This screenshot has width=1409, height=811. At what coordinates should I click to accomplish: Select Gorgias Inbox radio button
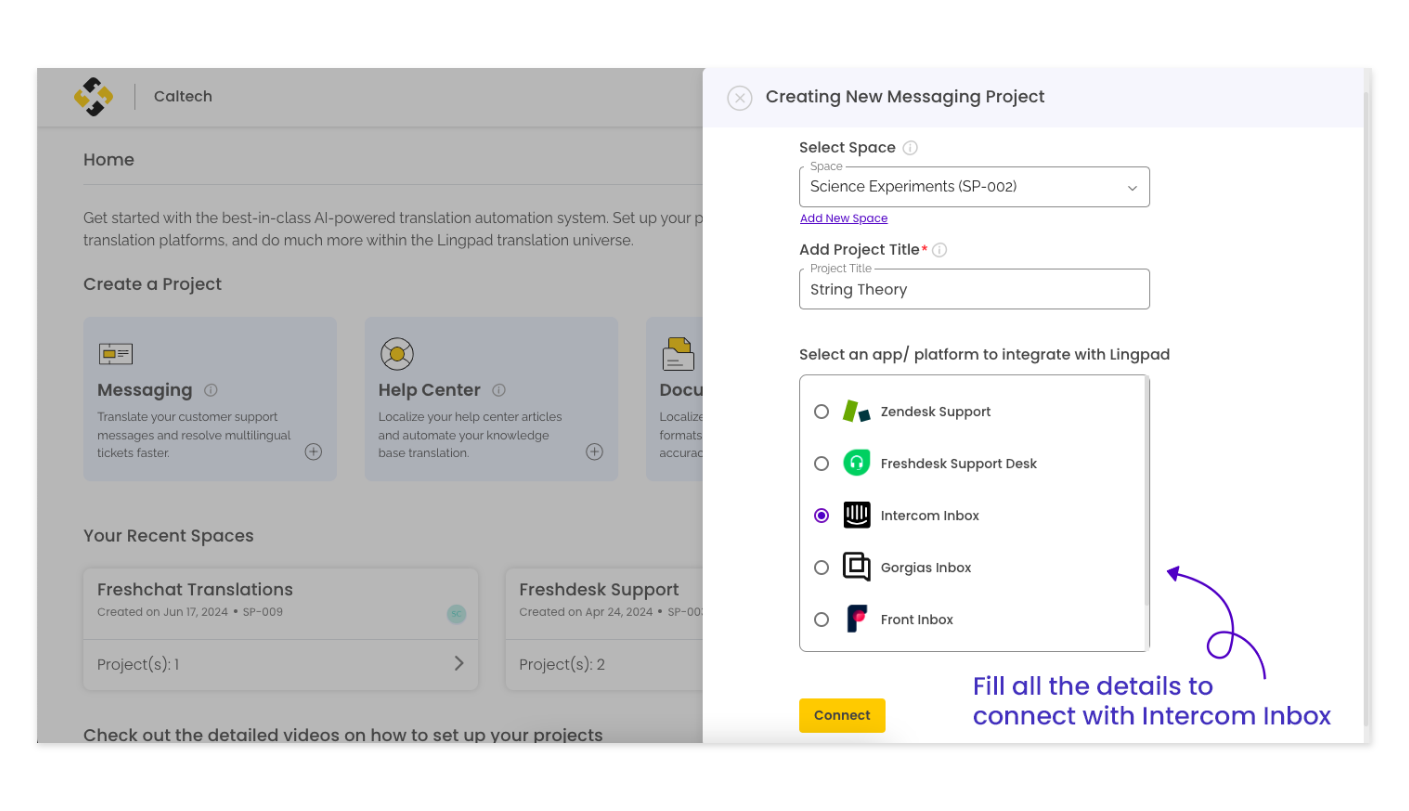(x=822, y=568)
